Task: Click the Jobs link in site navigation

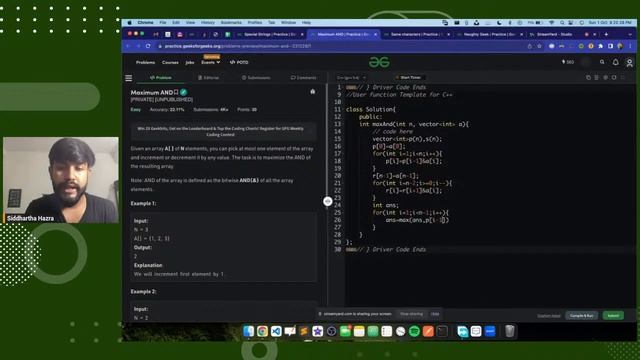Action: 190,62
